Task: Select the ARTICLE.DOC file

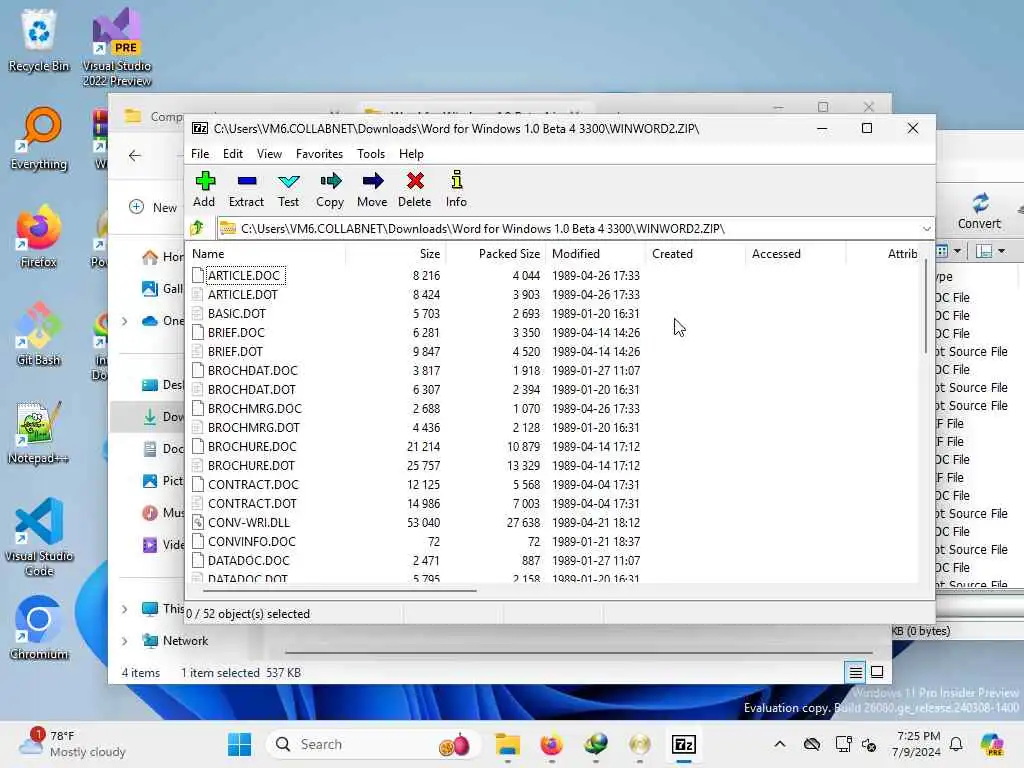Action: pos(244,276)
